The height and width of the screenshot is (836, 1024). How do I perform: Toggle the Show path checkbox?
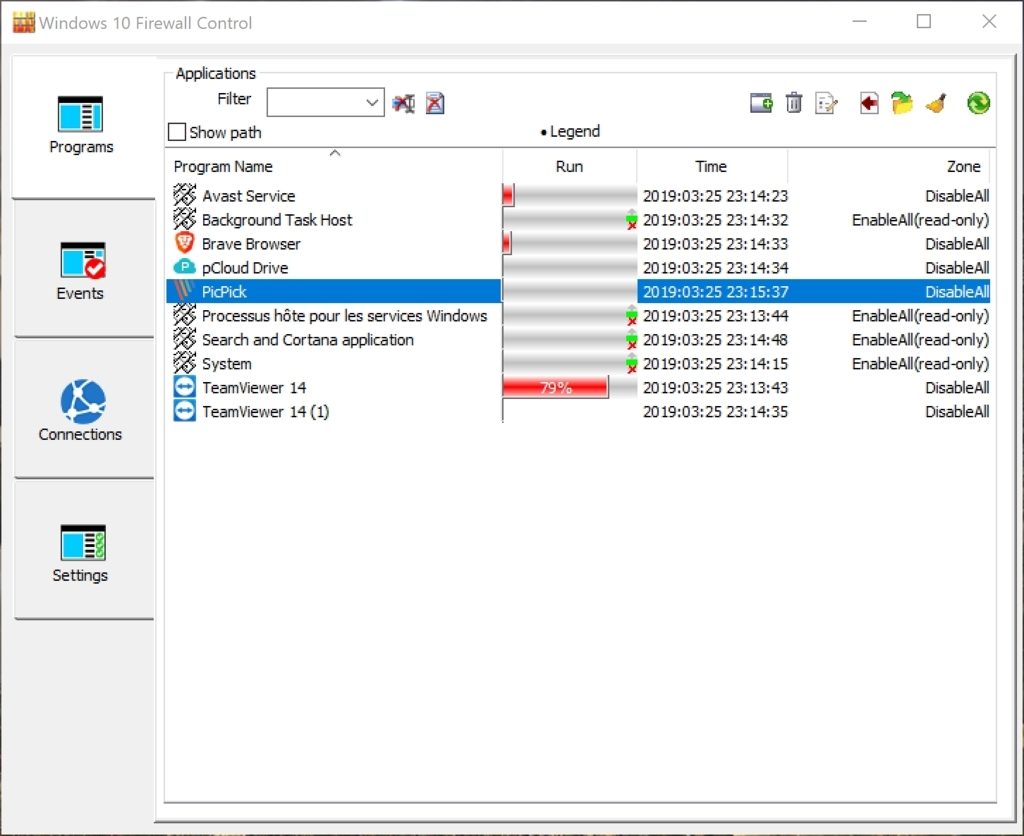177,133
